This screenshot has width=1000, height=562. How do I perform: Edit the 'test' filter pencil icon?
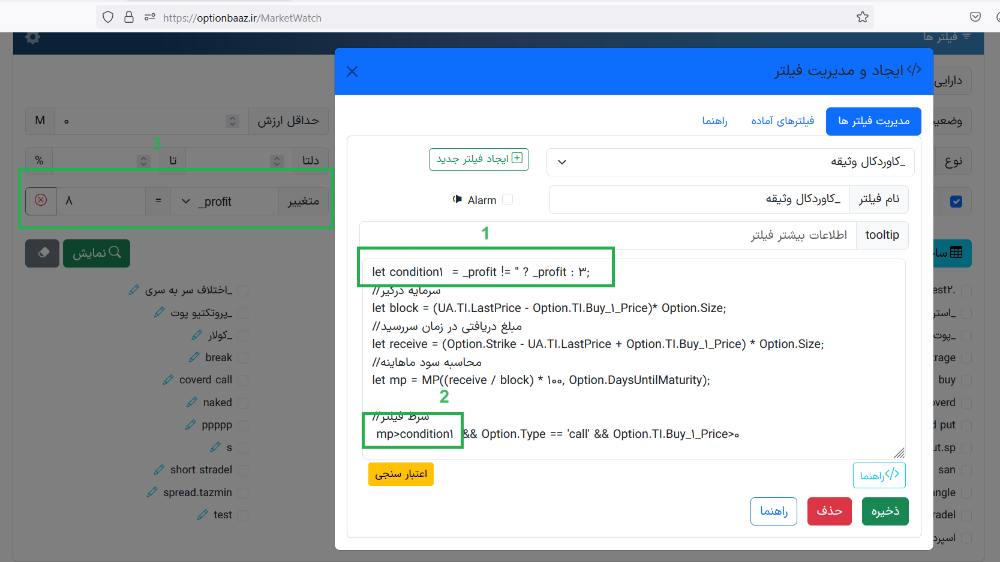pos(202,515)
